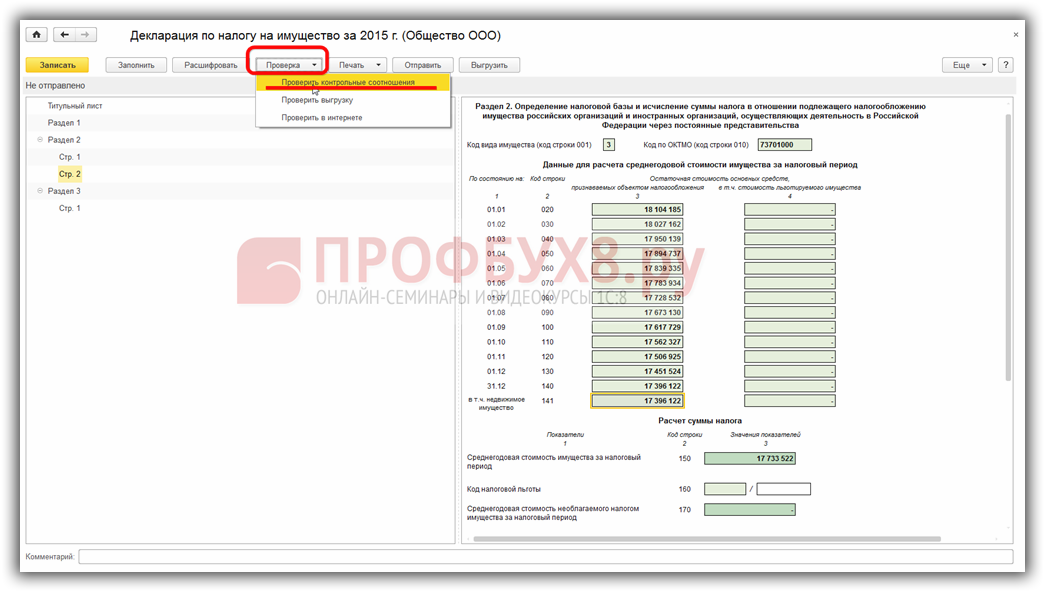
Task: Choose Проверить в интернете menu option
Action: (321, 118)
